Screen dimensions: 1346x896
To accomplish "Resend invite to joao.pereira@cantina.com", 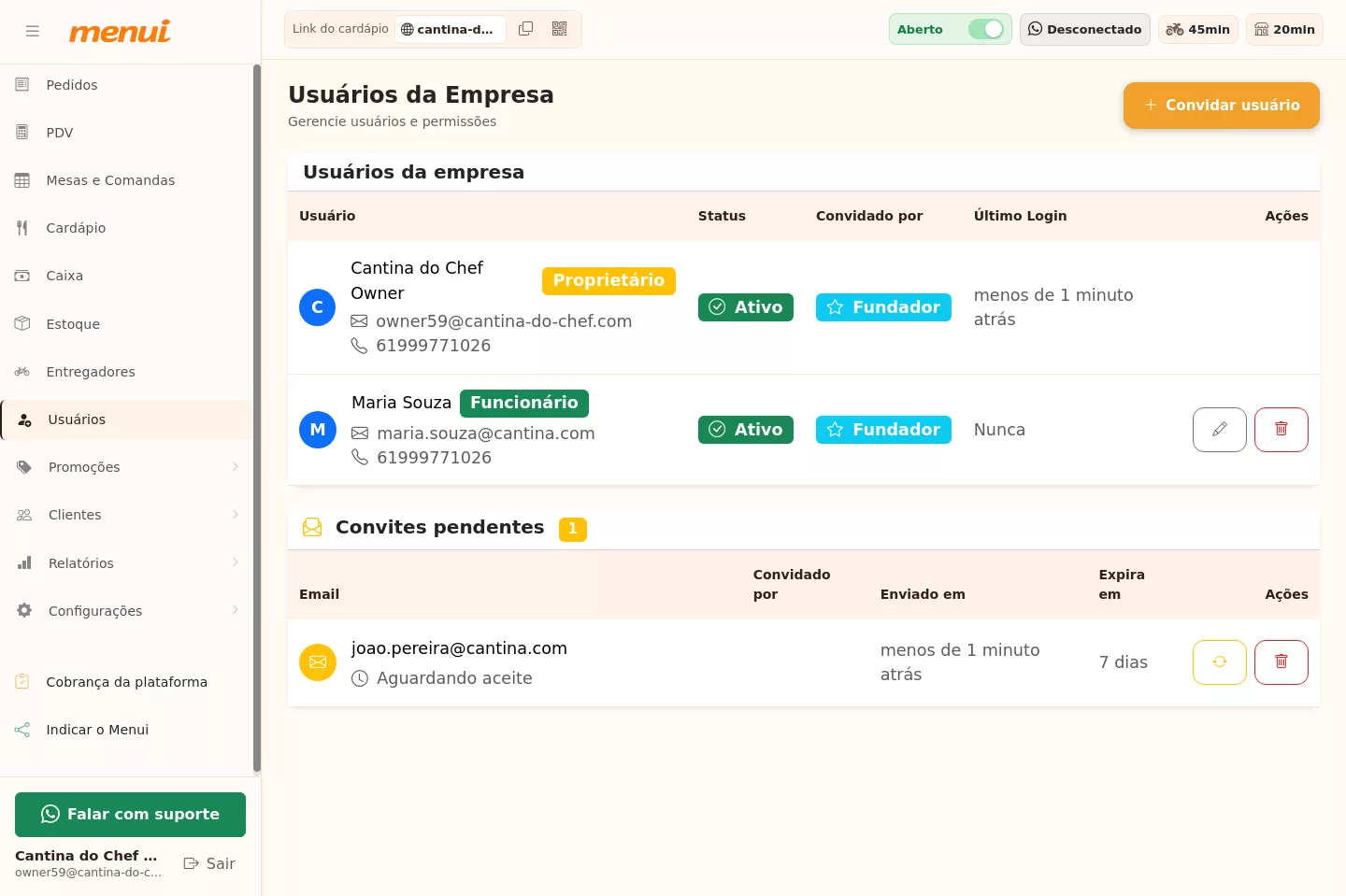I will [1220, 662].
